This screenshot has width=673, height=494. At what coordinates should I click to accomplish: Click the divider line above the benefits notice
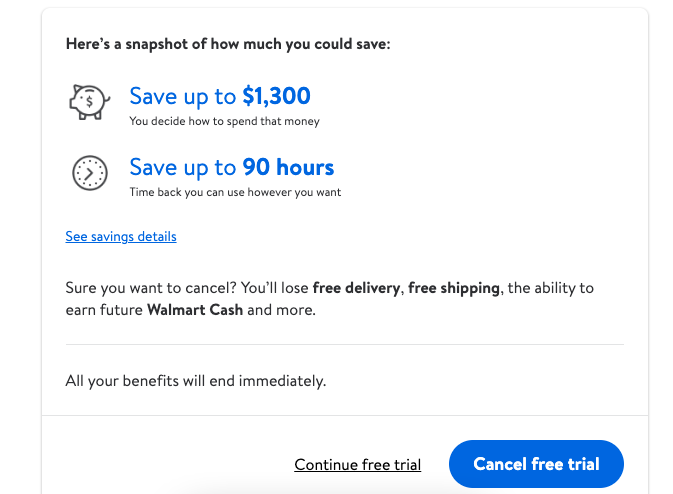click(x=344, y=345)
